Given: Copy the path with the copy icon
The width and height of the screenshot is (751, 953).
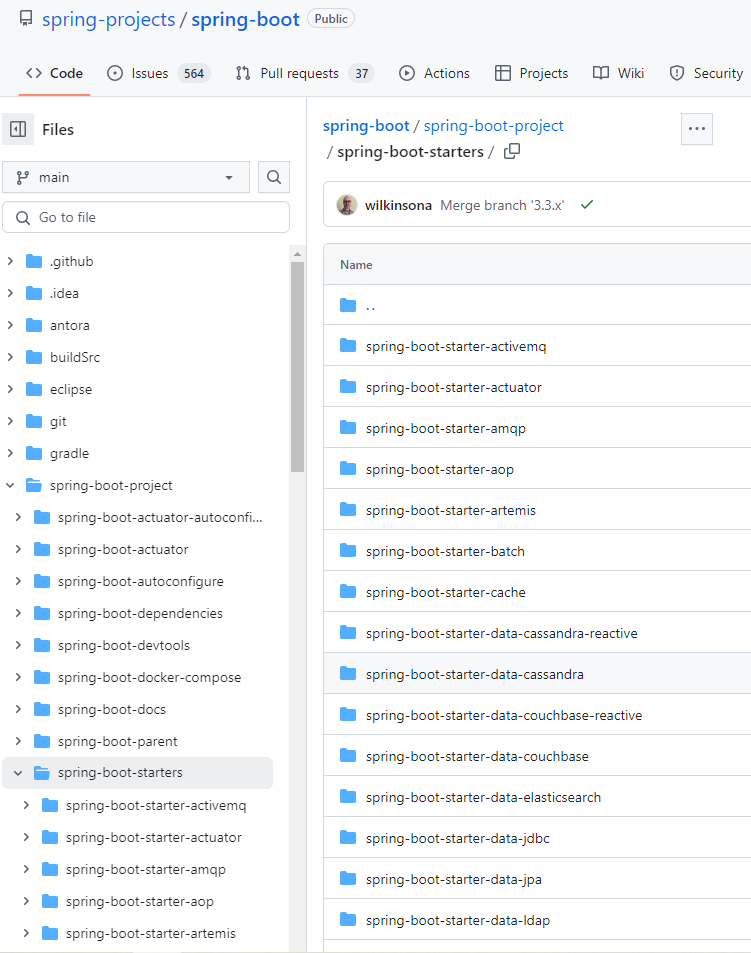Looking at the screenshot, I should (x=512, y=151).
